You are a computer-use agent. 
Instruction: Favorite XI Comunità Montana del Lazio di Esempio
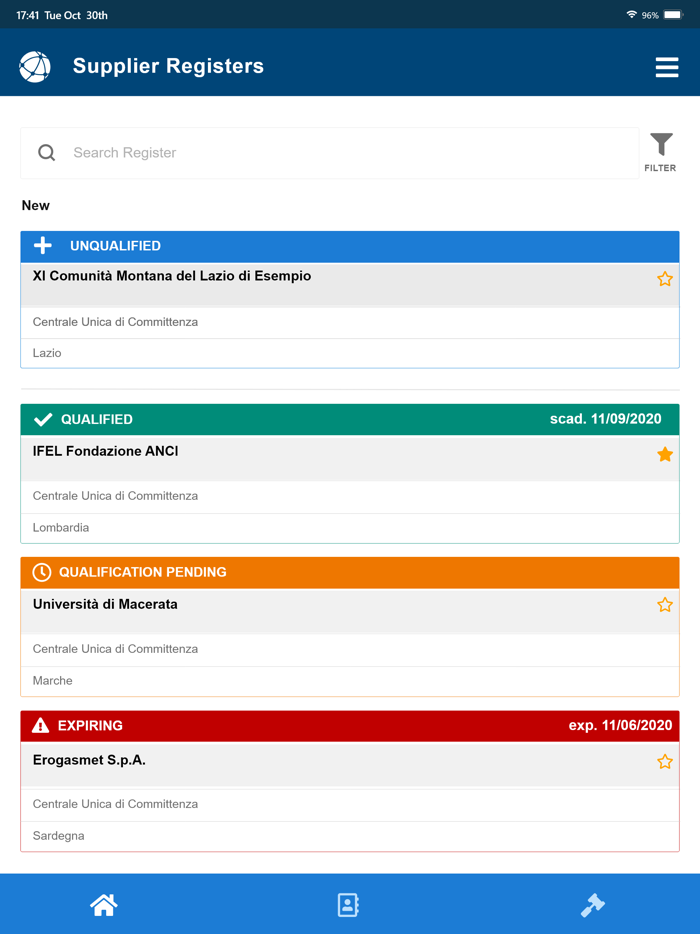pyautogui.click(x=665, y=279)
